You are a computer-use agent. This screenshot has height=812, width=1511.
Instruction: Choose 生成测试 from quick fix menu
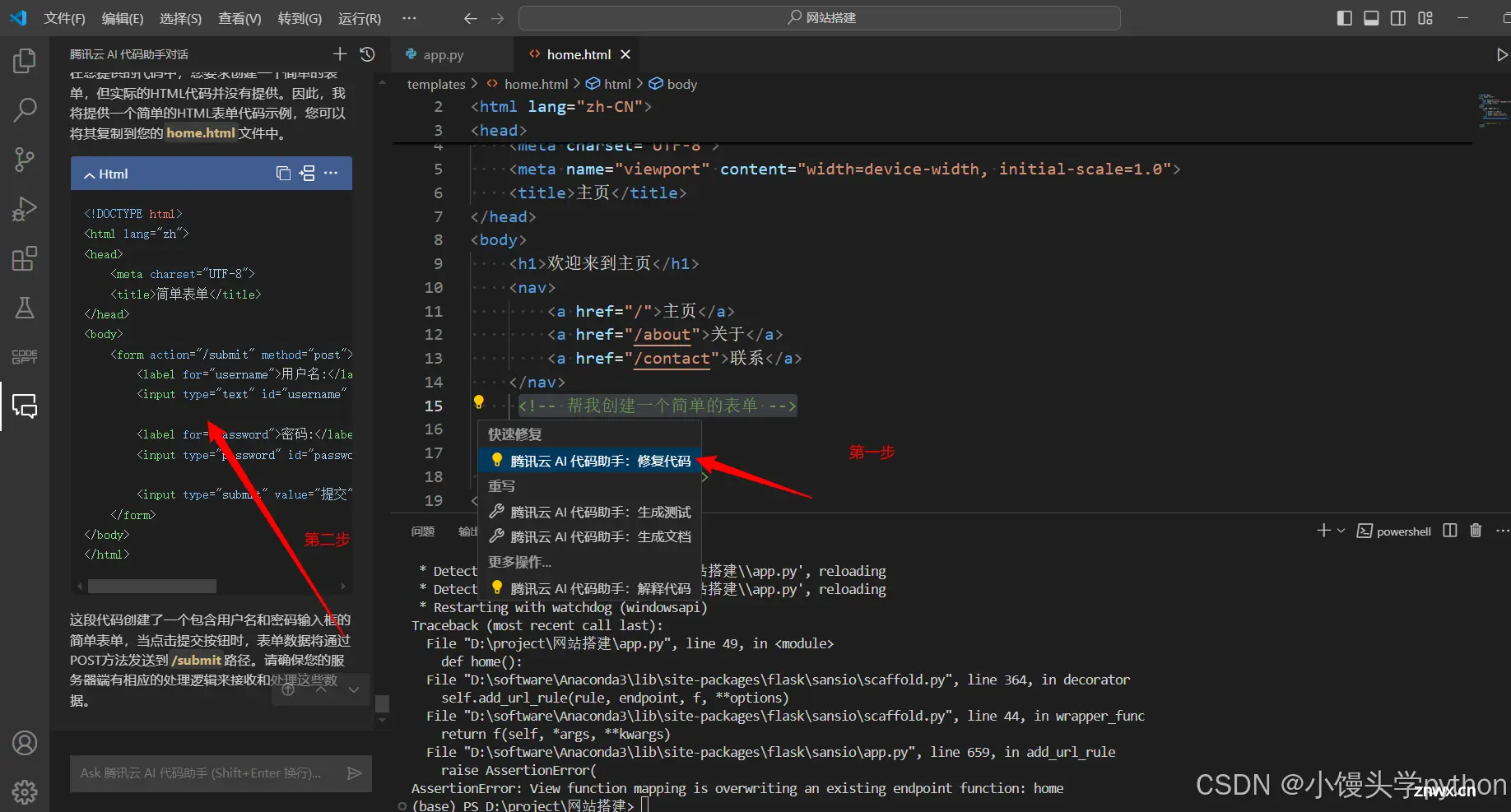point(589,512)
